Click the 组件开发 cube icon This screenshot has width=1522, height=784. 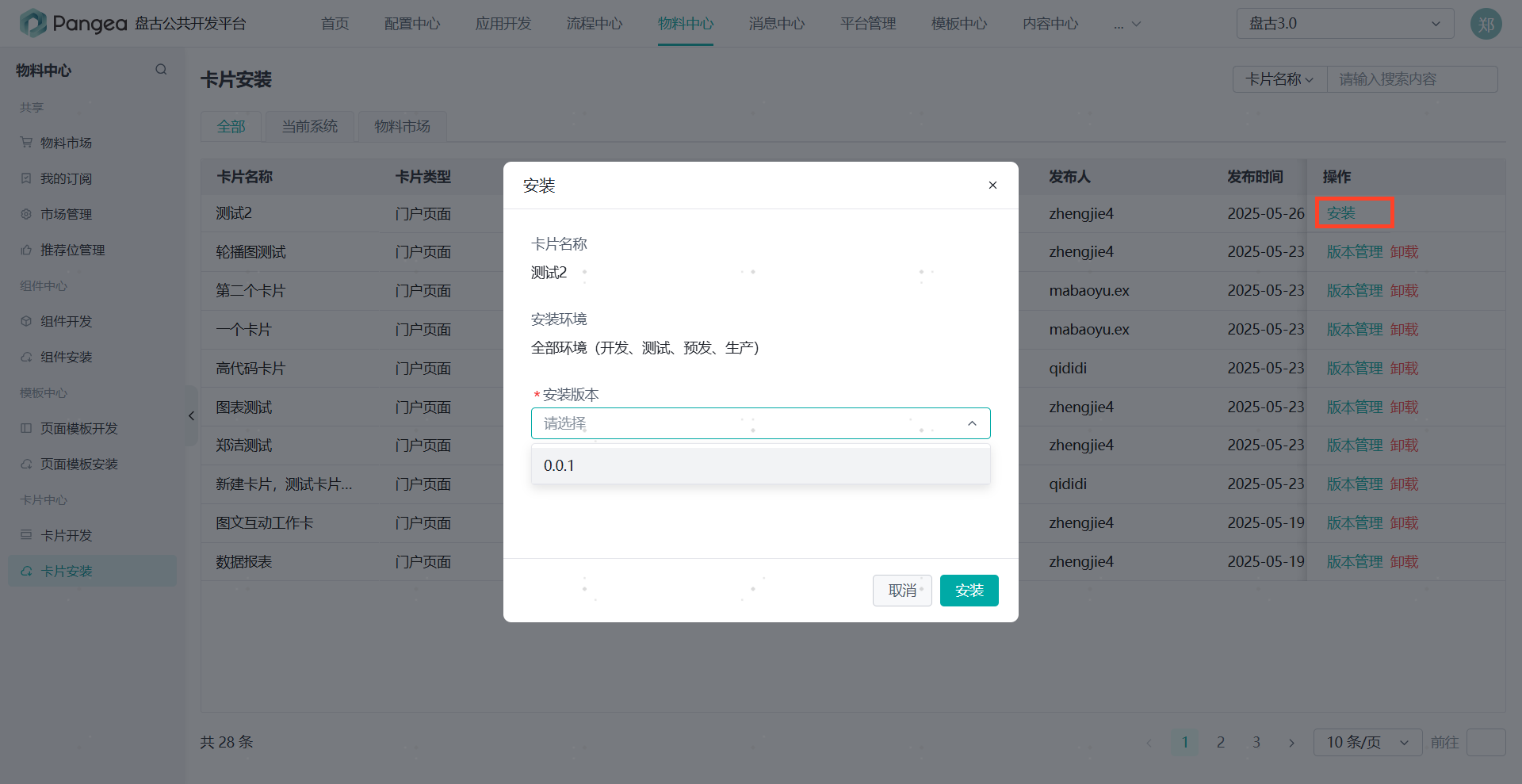click(26, 321)
